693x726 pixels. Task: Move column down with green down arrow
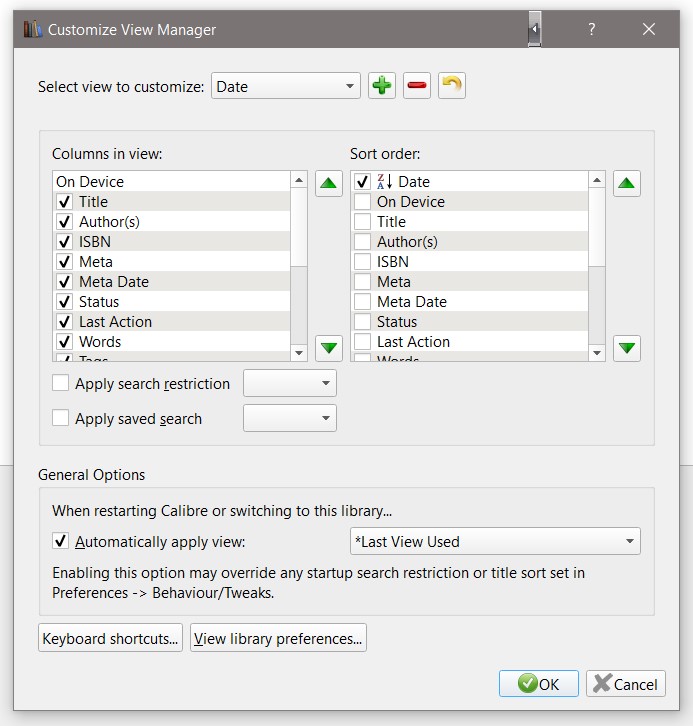[x=329, y=348]
